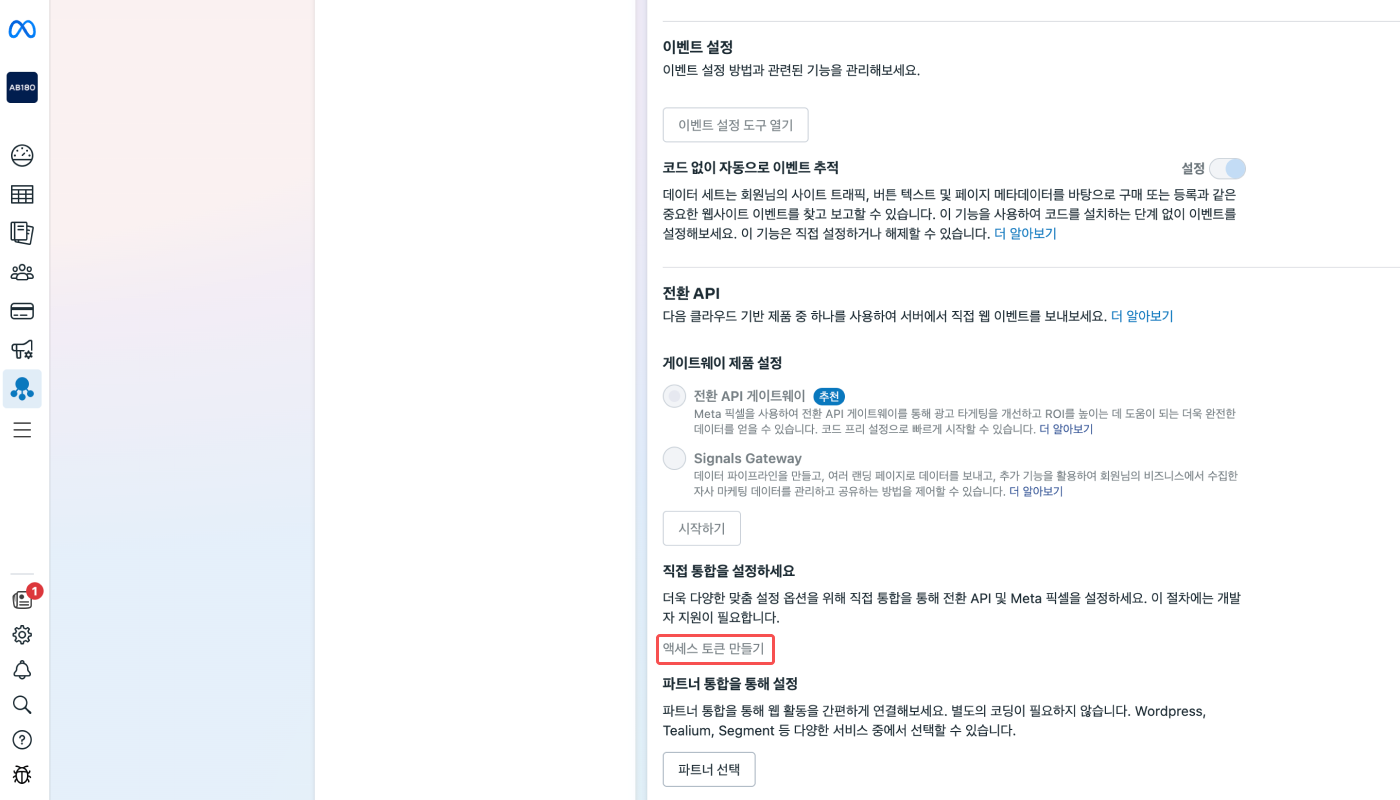Image resolution: width=1400 pixels, height=800 pixels.
Task: Open Events Manager nodes icon
Action: tap(22, 389)
